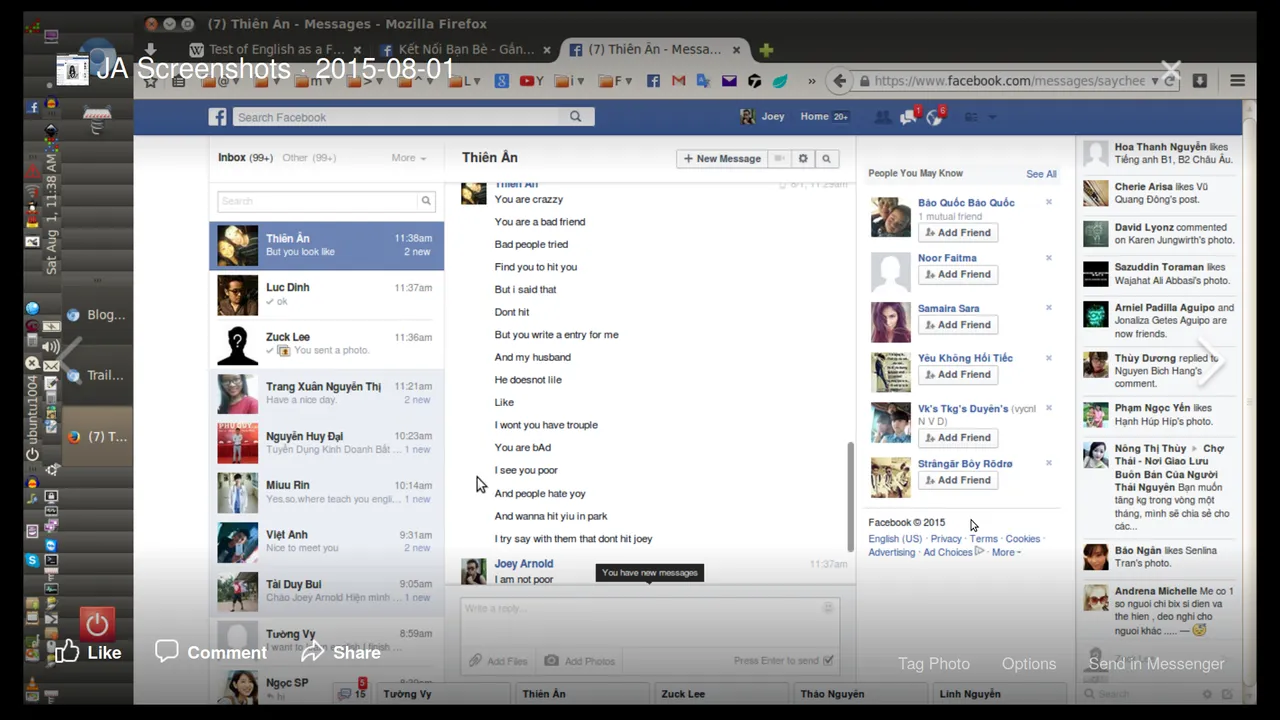Screen dimensions: 1280x720
Task: Expand the More dropdown in inbox
Action: pos(408,157)
